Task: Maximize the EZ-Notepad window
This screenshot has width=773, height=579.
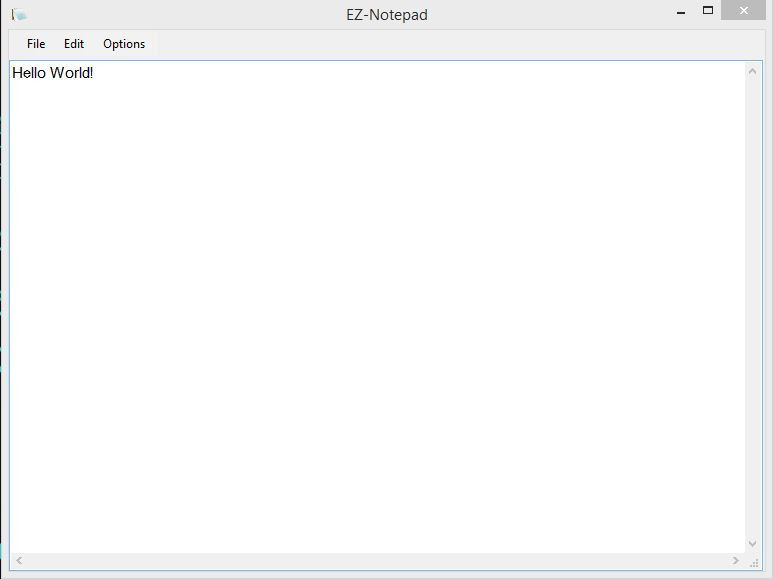Action: 707,10
